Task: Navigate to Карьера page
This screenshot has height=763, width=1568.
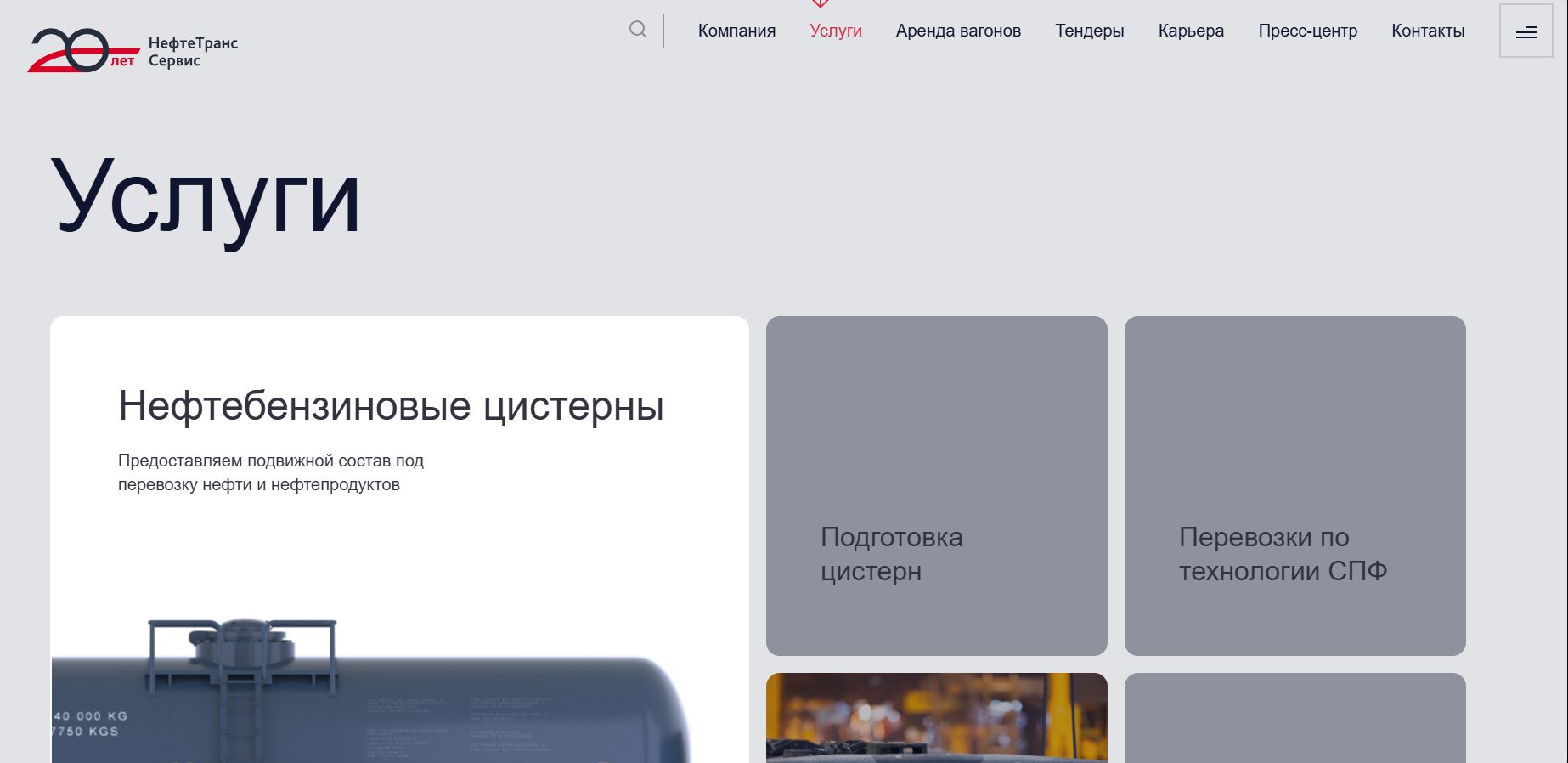Action: pyautogui.click(x=1191, y=31)
